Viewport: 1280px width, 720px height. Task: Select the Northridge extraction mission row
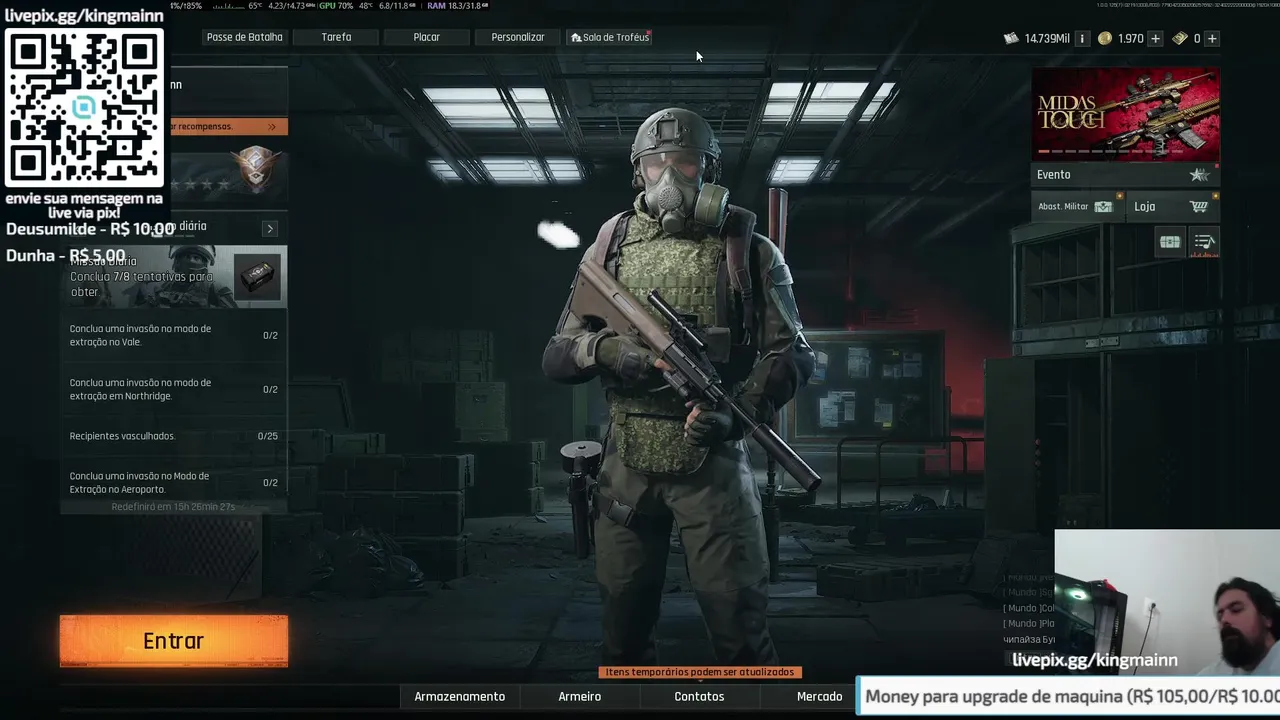click(x=174, y=389)
